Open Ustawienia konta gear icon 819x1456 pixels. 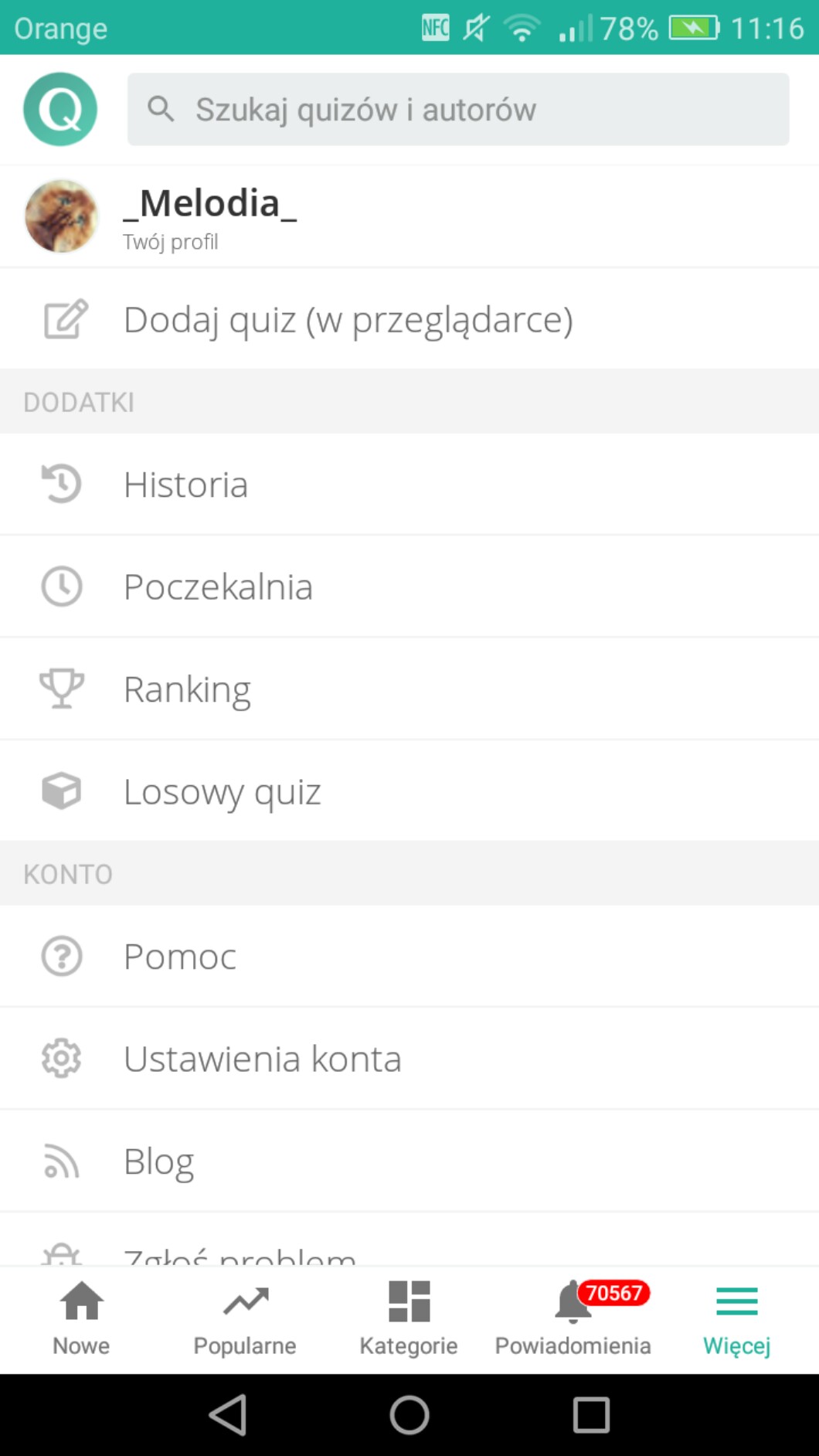point(61,1058)
